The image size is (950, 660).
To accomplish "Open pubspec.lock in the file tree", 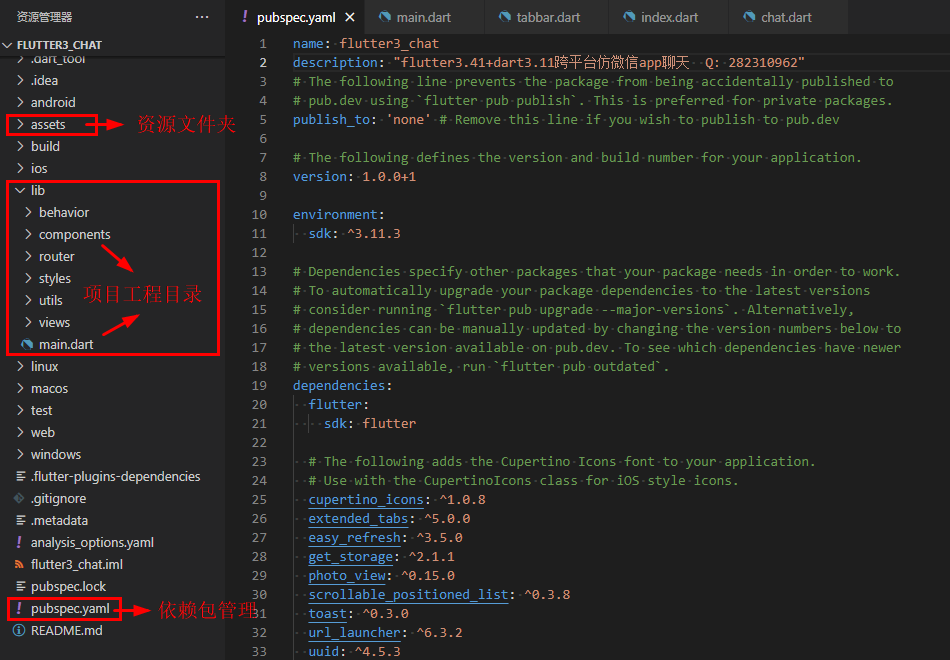I will 68,586.
